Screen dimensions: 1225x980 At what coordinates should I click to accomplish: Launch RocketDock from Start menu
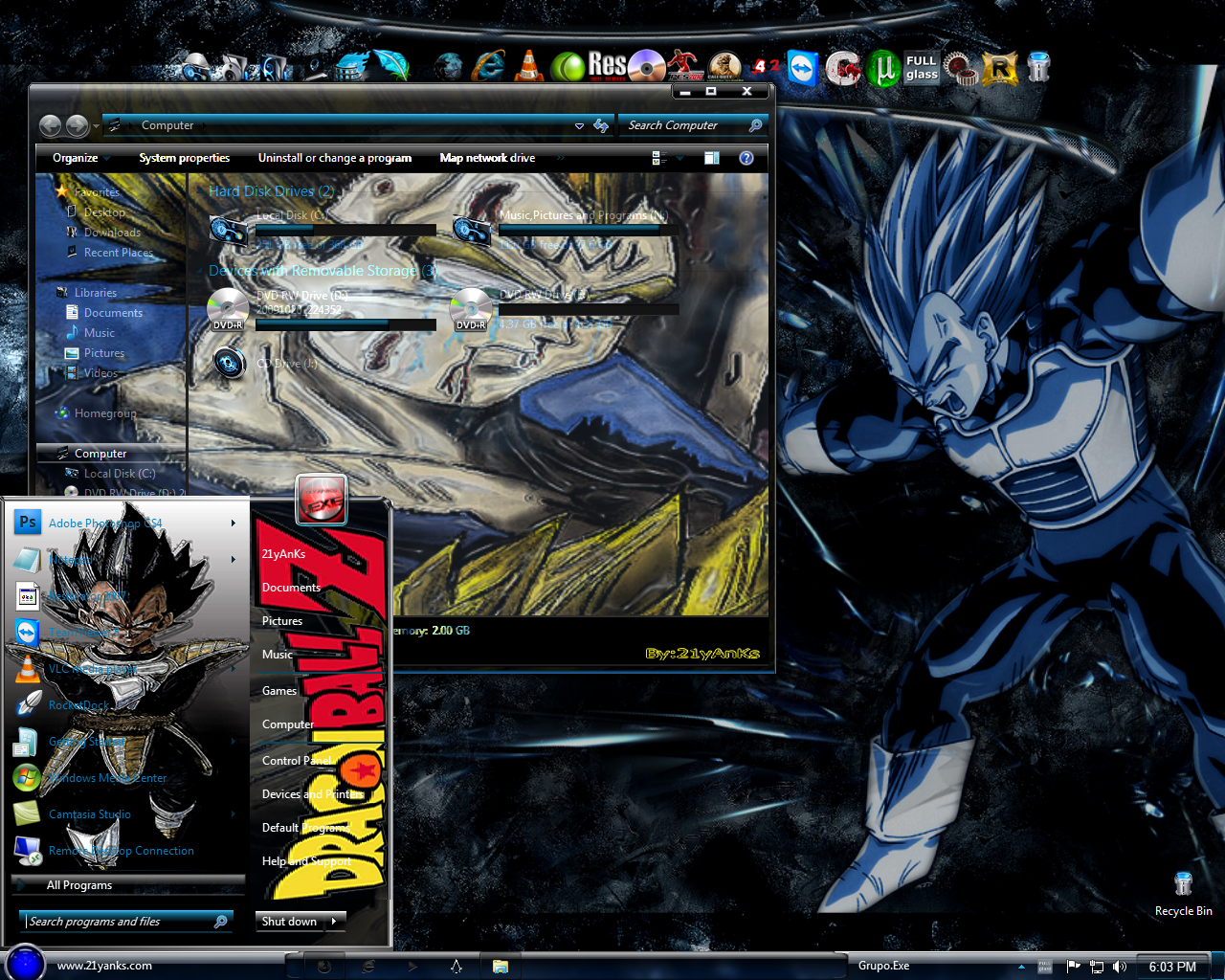124,704
